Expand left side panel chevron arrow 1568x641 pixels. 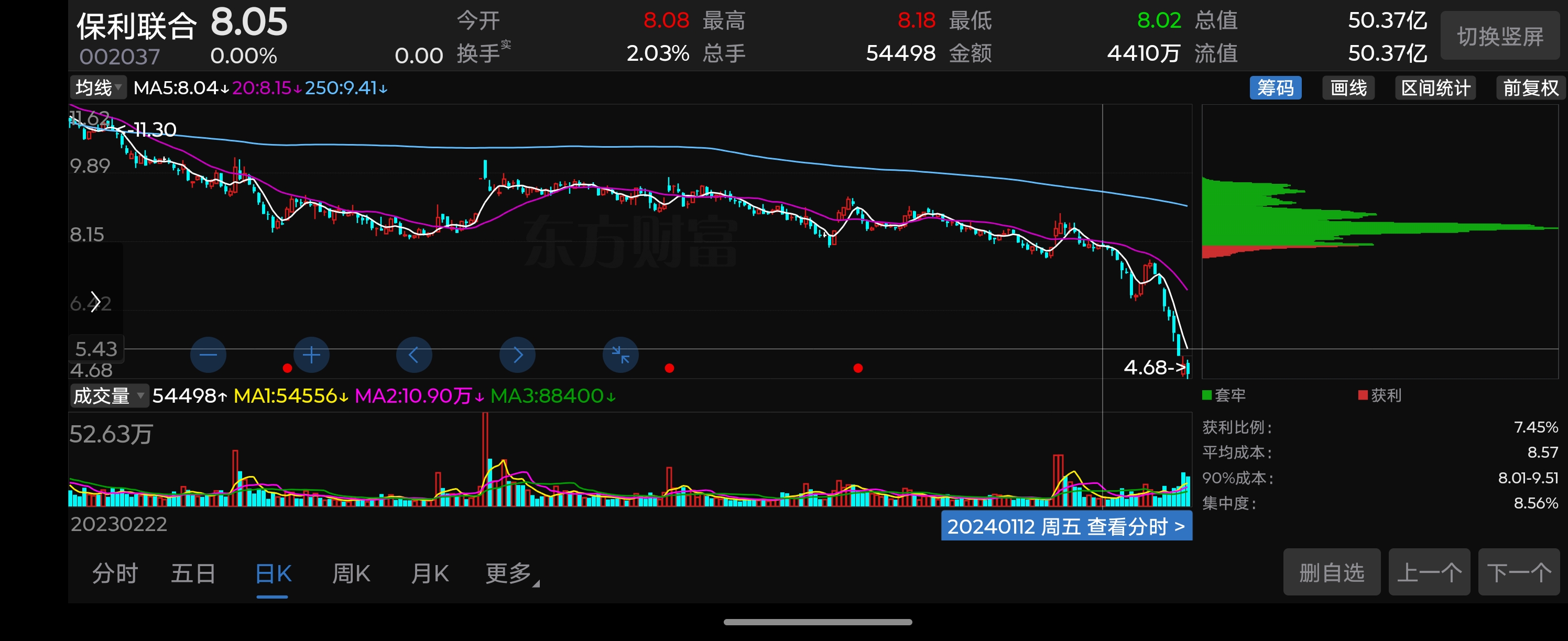pos(95,301)
